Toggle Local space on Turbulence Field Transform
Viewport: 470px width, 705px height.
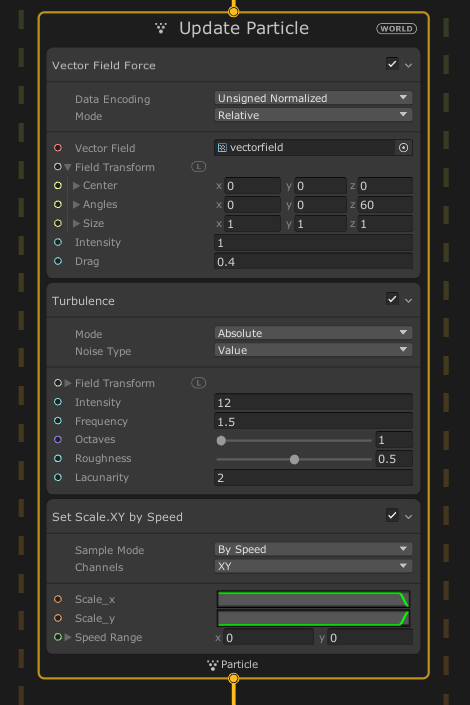coord(198,383)
